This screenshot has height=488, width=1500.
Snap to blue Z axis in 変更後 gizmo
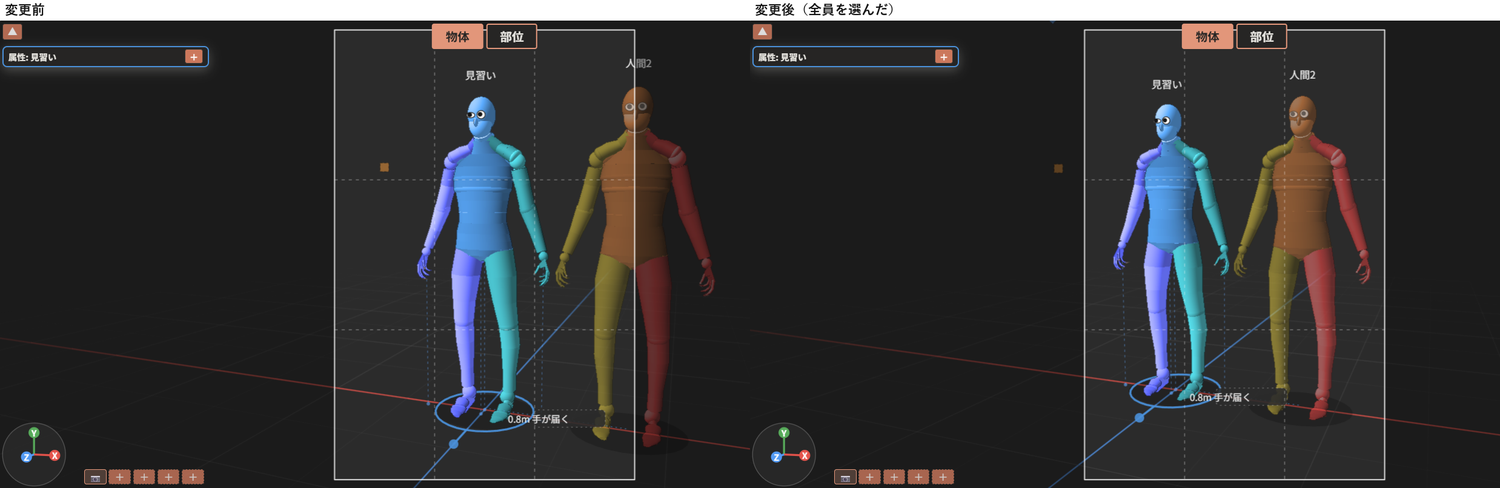point(776,457)
